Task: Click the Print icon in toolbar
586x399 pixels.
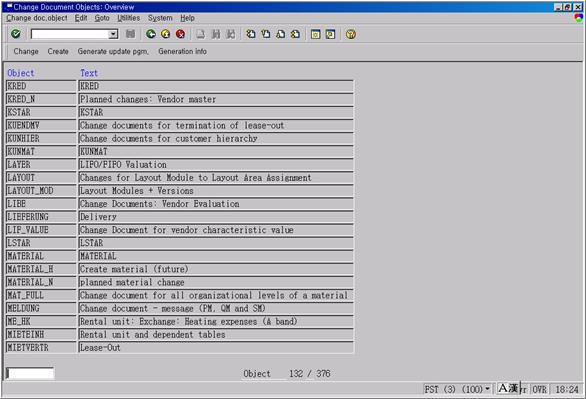Action: 201,34
